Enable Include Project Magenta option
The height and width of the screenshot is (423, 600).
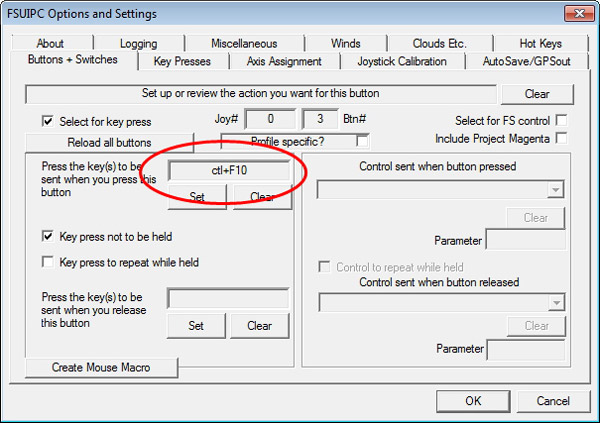click(x=561, y=138)
